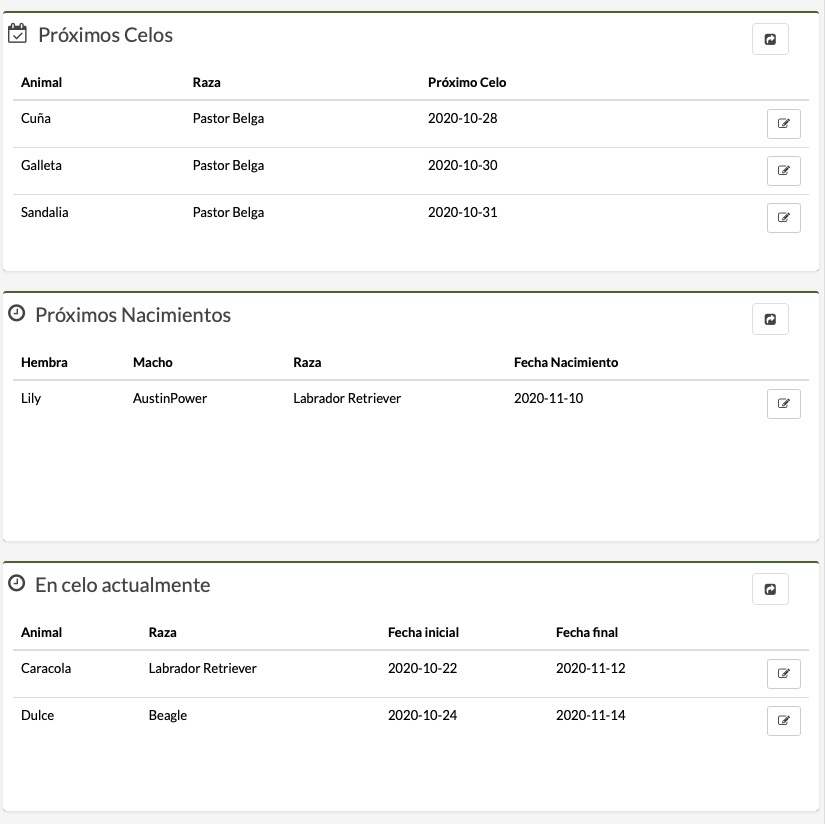Select the AustinPower macho cell
This screenshot has height=824, width=825.
170,398
